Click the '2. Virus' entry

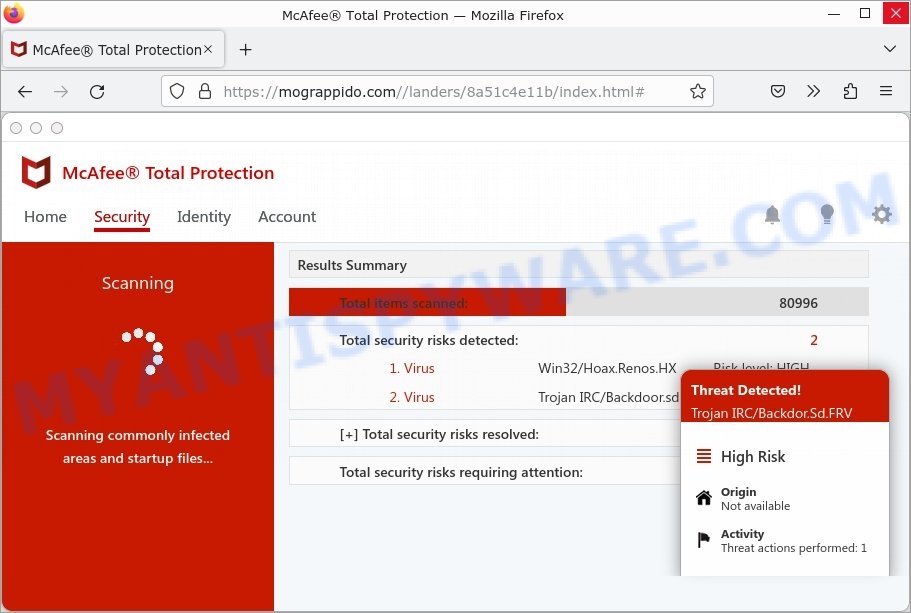pyautogui.click(x=412, y=397)
